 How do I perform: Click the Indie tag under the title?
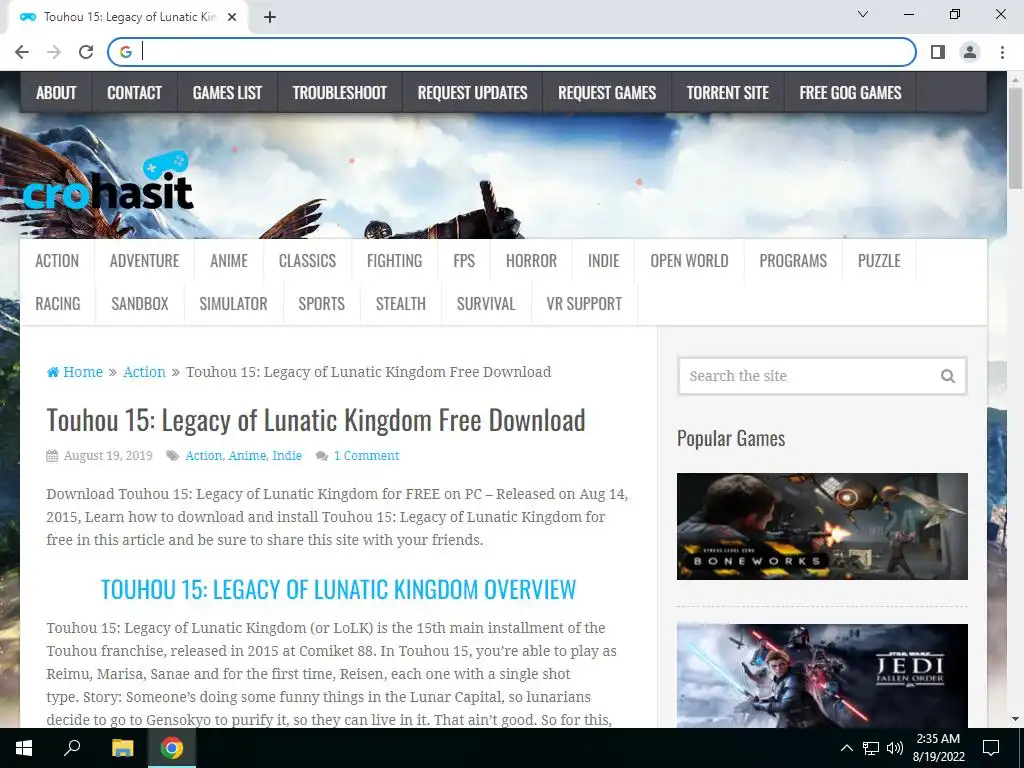coord(287,456)
